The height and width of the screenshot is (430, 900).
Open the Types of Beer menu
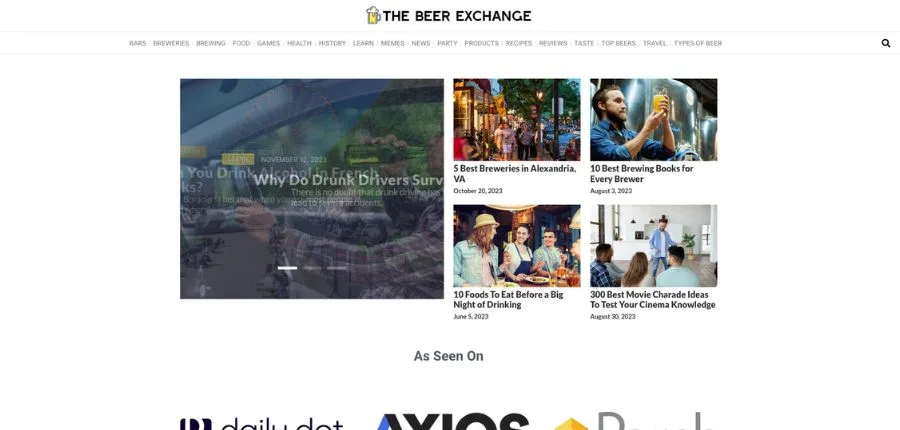697,43
